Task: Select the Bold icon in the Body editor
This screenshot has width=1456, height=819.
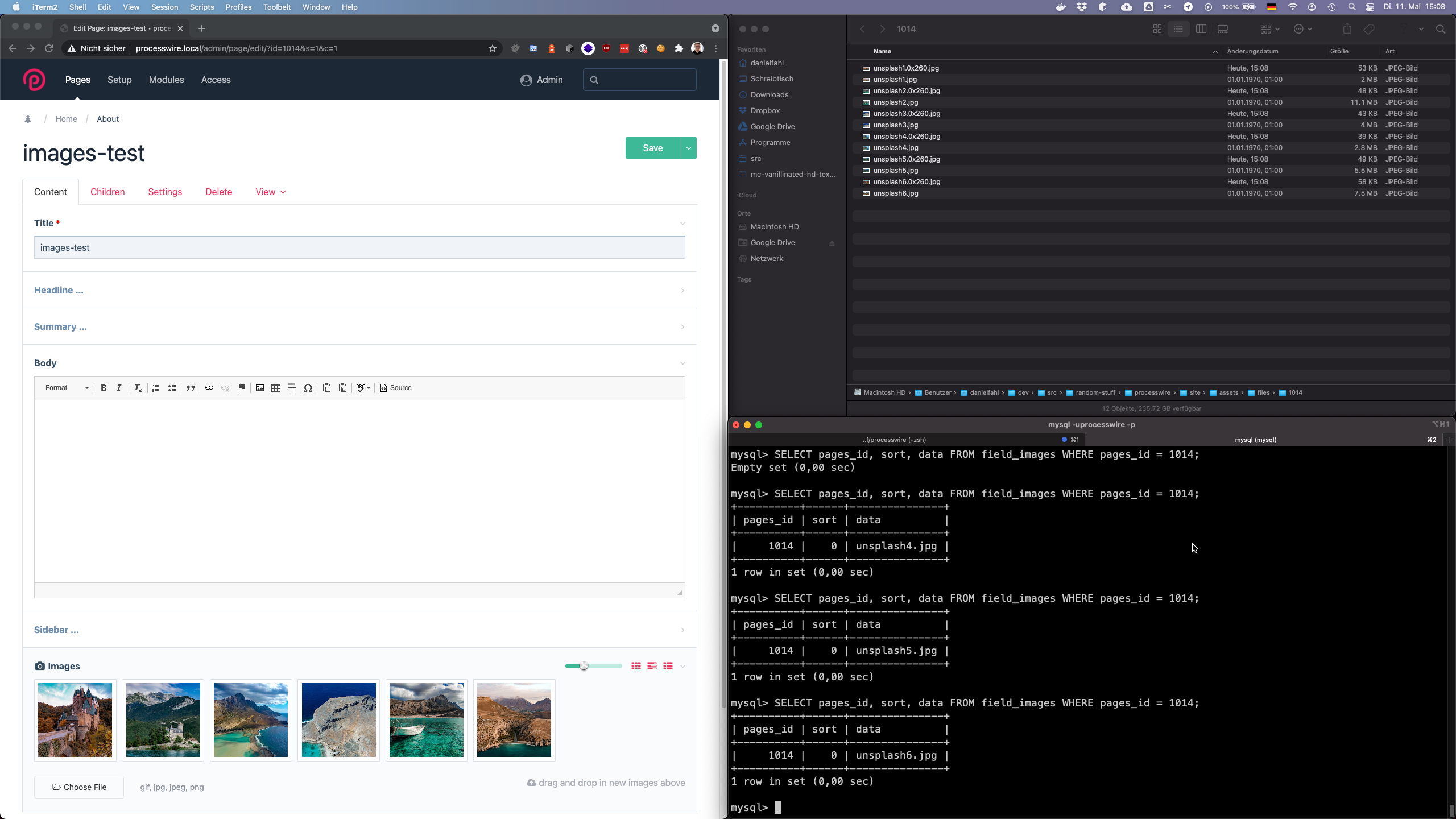Action: coord(104,388)
